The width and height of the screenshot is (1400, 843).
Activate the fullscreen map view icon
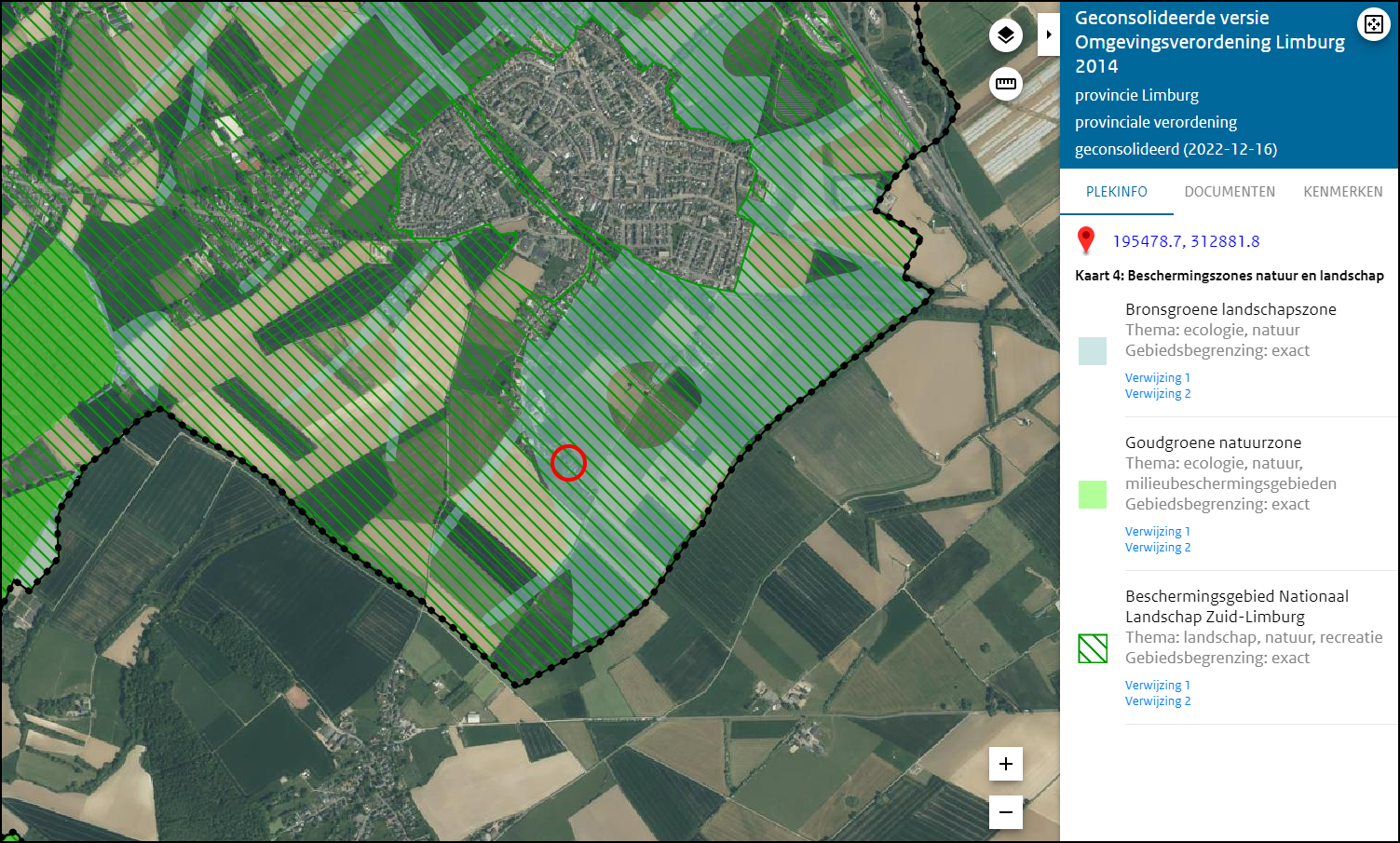point(1374,24)
